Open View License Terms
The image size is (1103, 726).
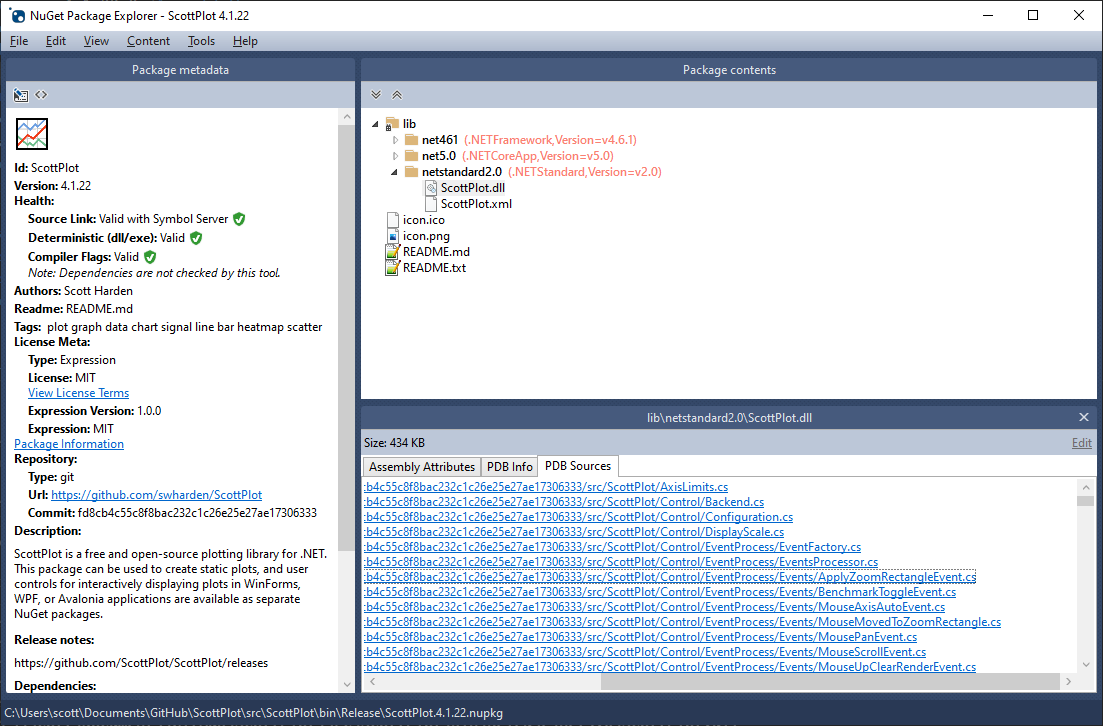coord(78,392)
